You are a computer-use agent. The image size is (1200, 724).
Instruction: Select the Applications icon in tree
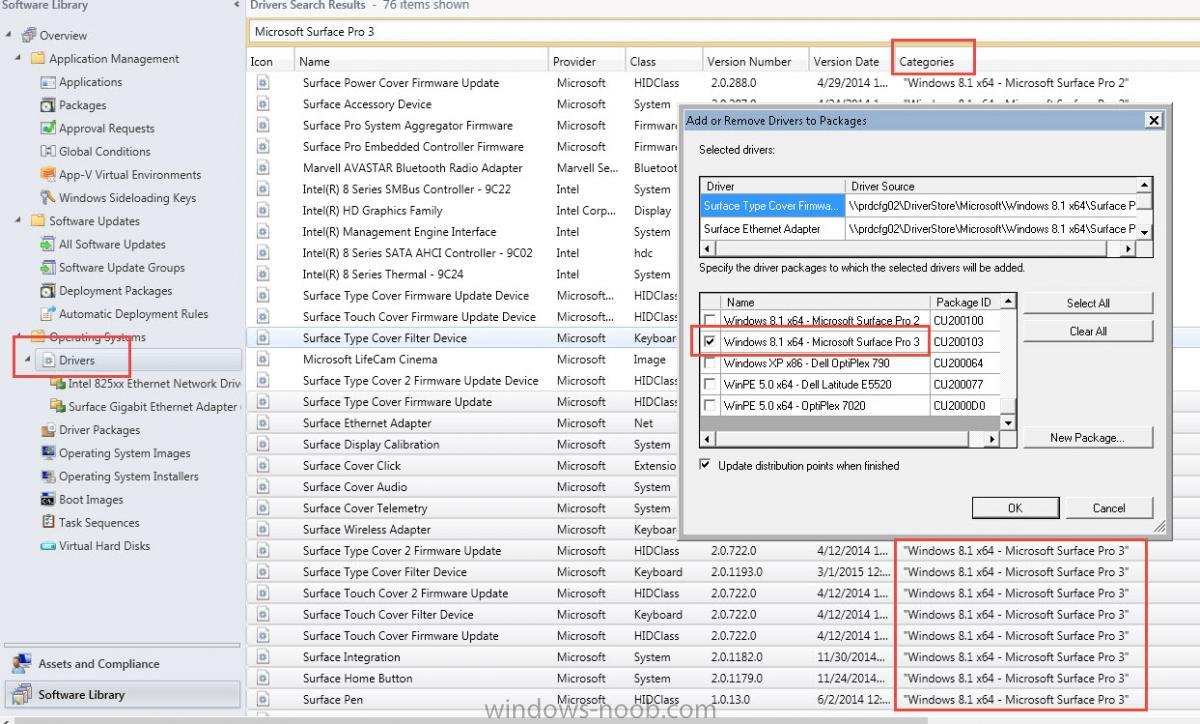coord(48,82)
